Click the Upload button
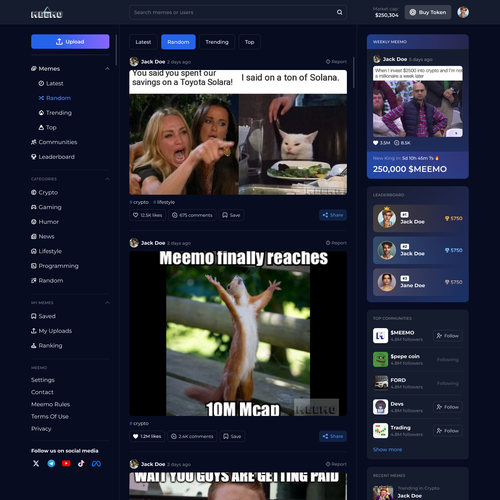Viewport: 500px width, 500px height. 70,42
